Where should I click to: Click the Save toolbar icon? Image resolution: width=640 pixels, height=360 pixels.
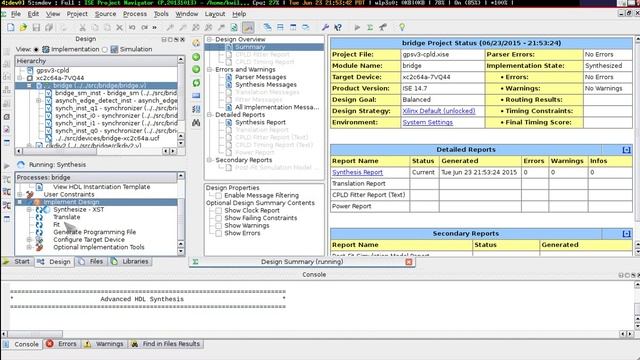[36, 27]
